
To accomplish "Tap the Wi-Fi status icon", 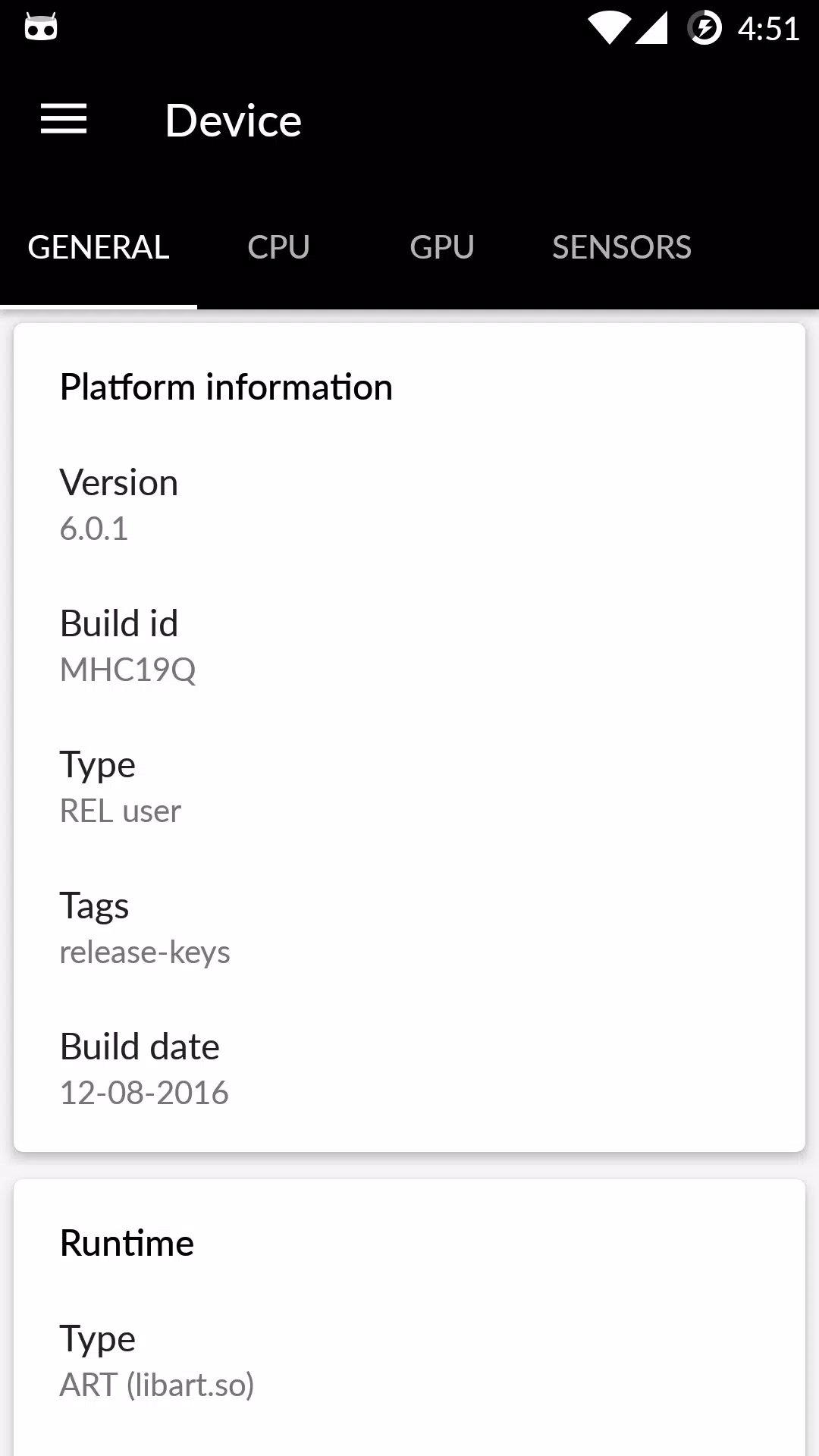I will click(x=609, y=29).
